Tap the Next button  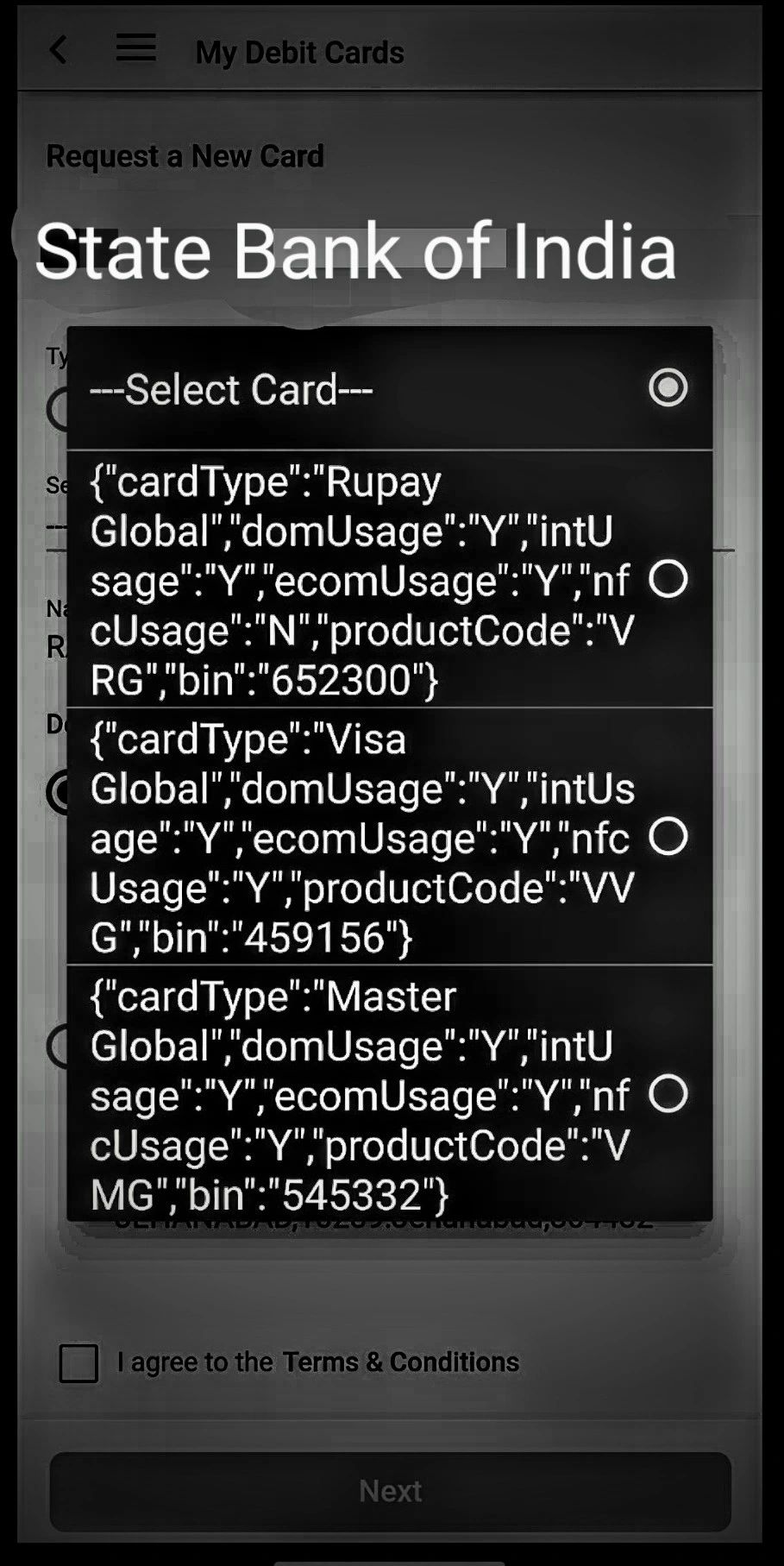391,1491
